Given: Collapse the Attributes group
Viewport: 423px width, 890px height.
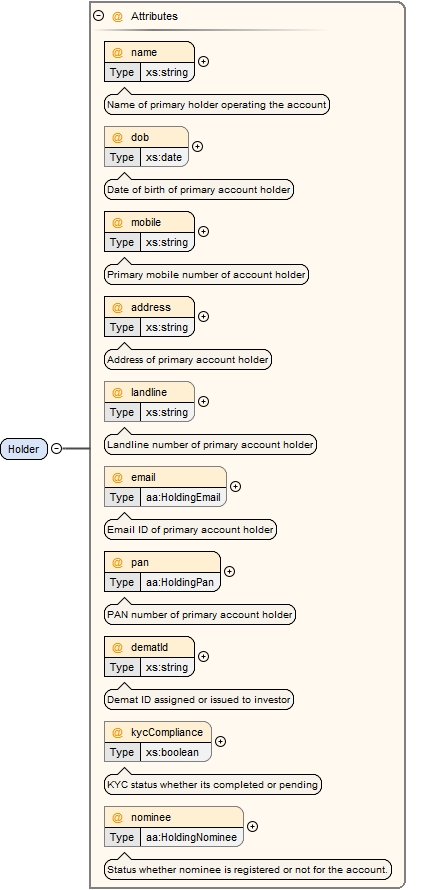Looking at the screenshot, I should [x=99, y=16].
